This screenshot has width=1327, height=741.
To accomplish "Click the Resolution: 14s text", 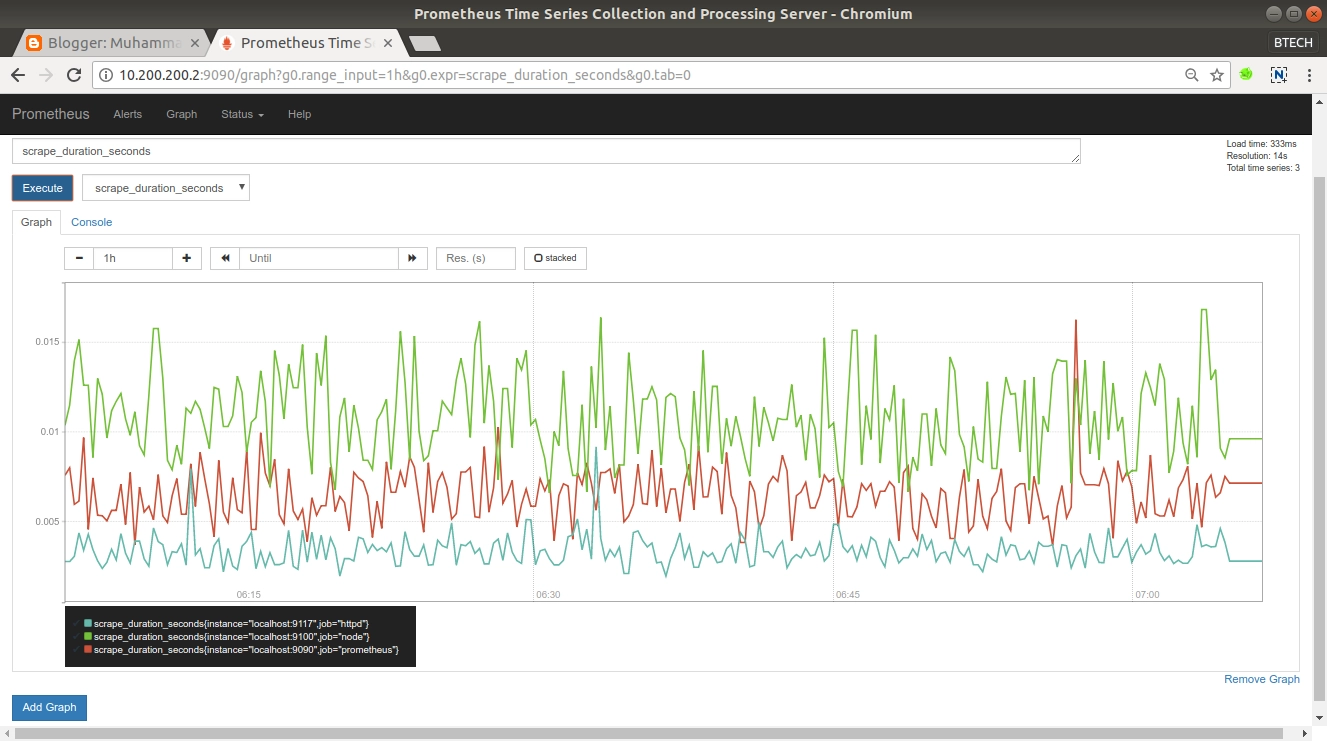I will point(1256,156).
